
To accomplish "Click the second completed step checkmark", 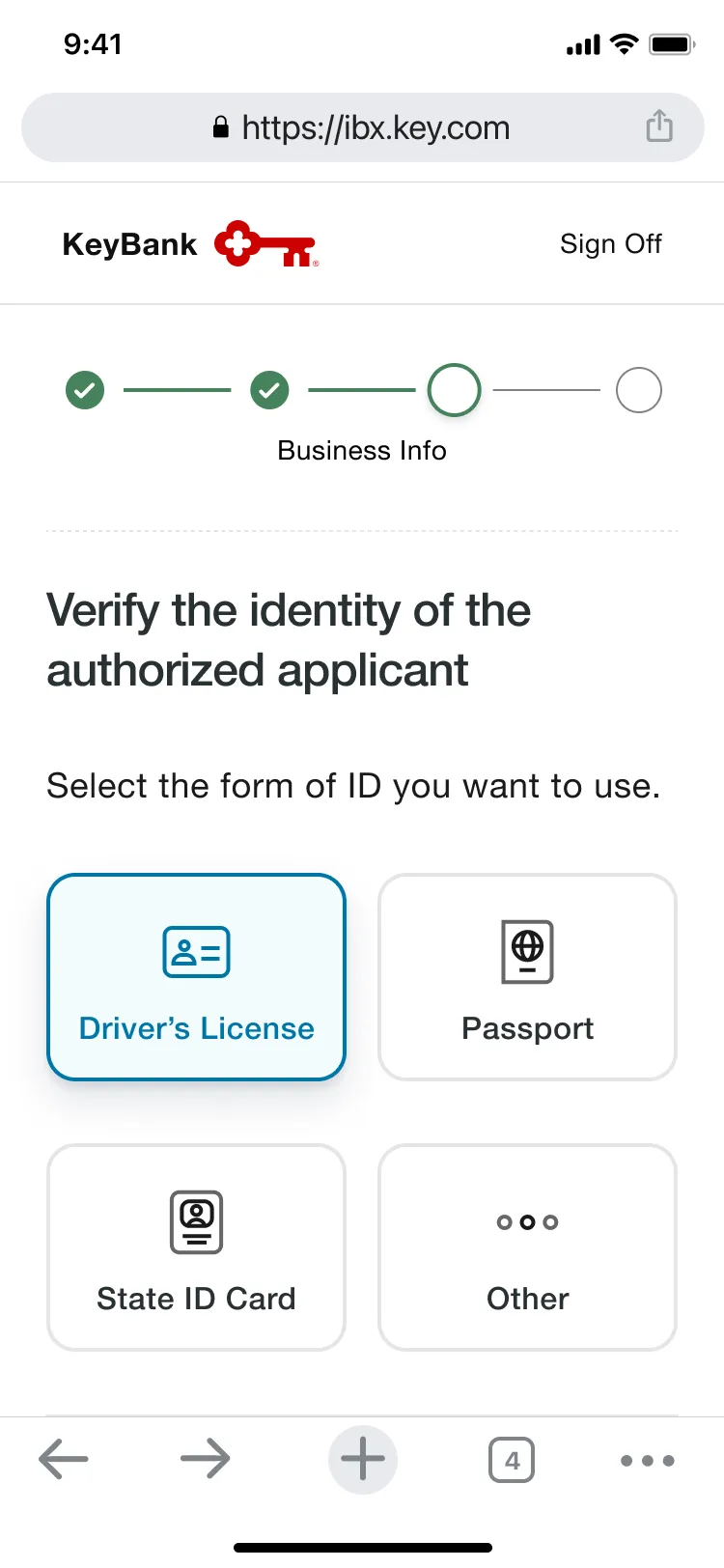I will (269, 390).
